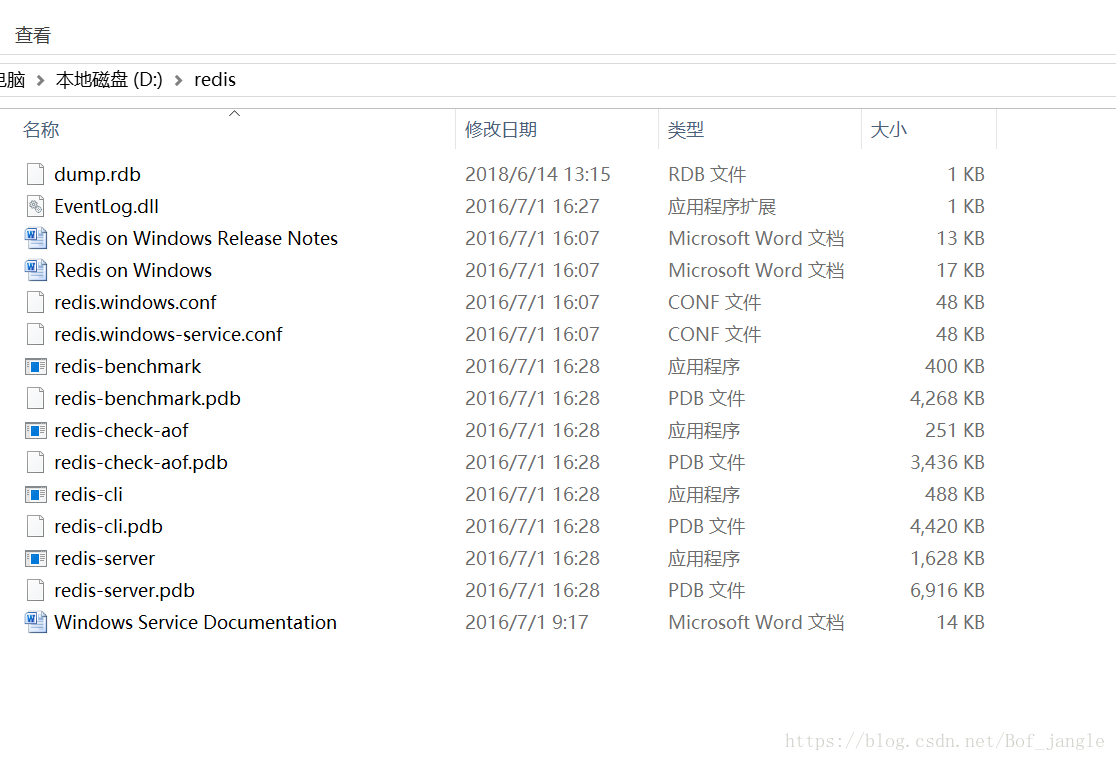Click the redis.windows-service.conf file icon
Screen dimensions: 1116x761
point(36,335)
